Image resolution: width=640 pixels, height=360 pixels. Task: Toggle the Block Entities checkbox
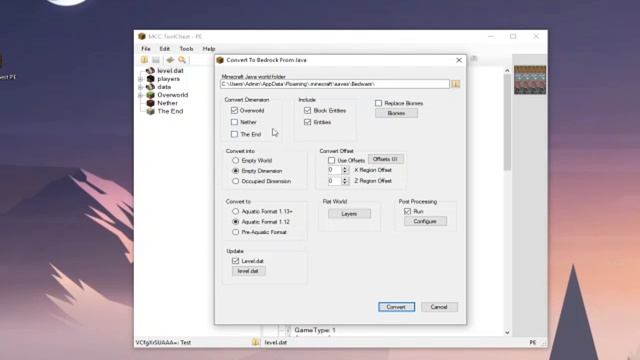tap(308, 110)
